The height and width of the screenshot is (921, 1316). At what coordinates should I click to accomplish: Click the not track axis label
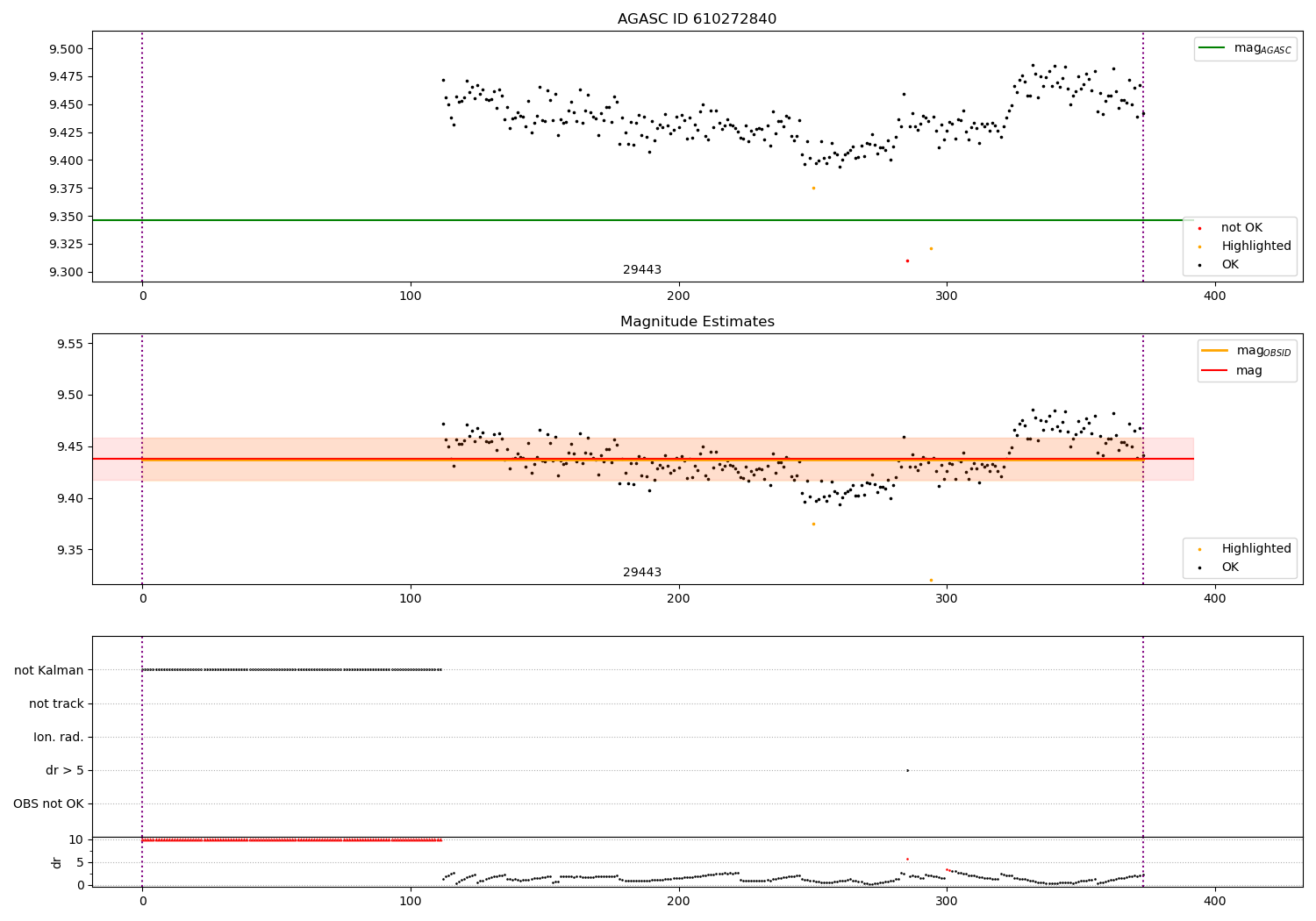[x=56, y=703]
